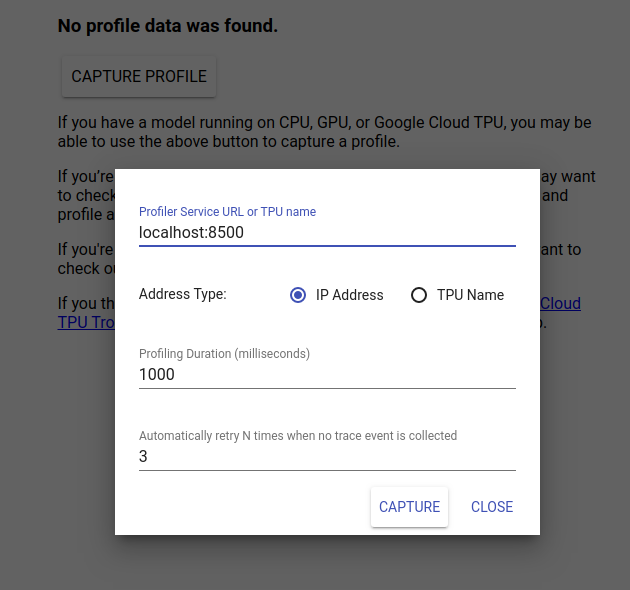Open the Cloud TPU troubleshooting link
Viewport: 630px width, 590px height.
point(560,303)
